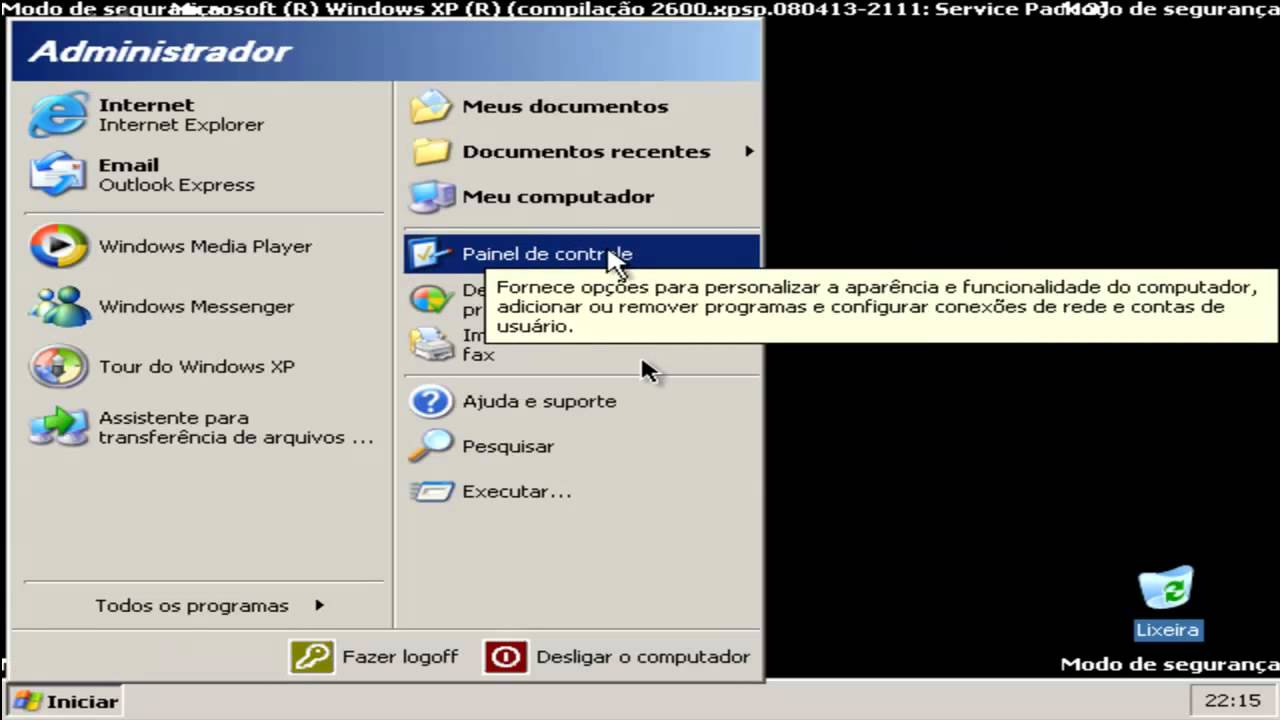Screen dimensions: 1280x720
Task: Select Painel de controle menu entry
Action: point(582,254)
